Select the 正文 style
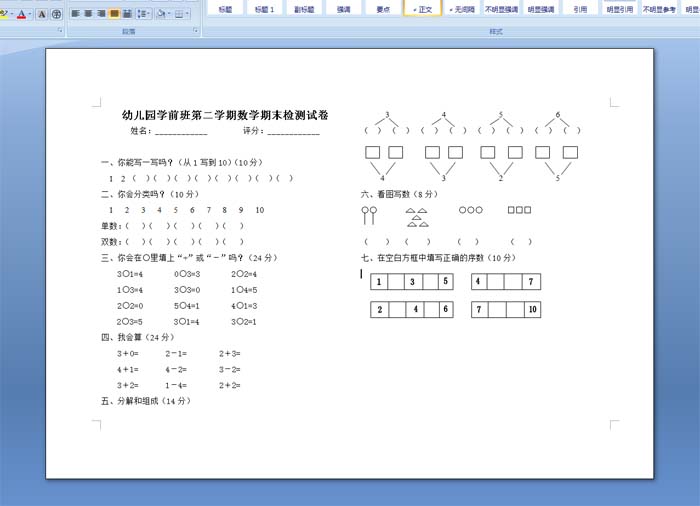This screenshot has width=700, height=506. (422, 8)
